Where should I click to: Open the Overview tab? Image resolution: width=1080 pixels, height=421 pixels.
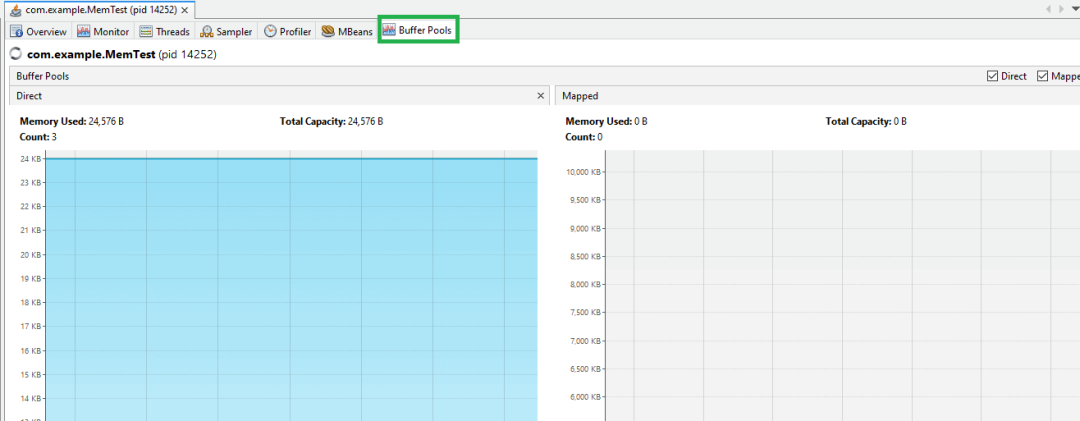(x=39, y=32)
